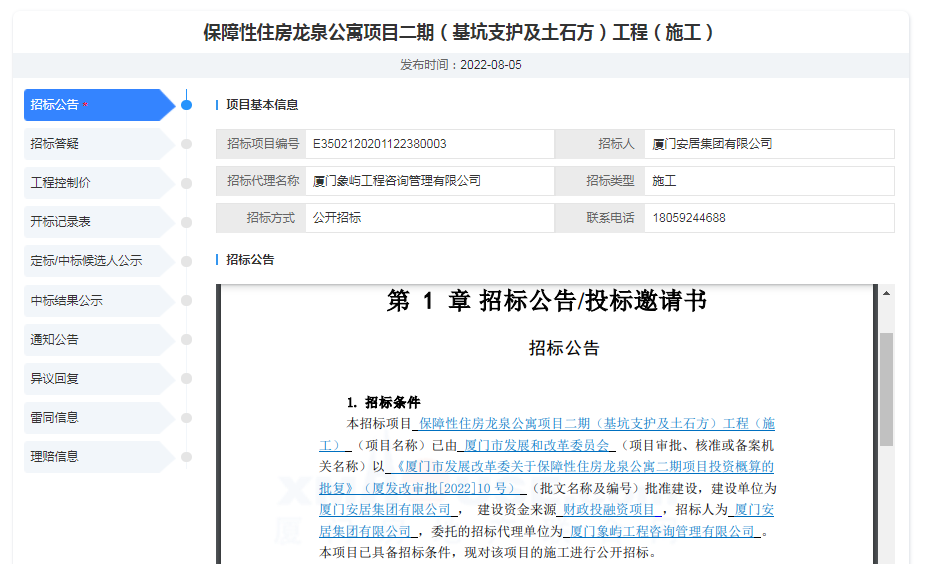Open the 招标公告 tab

coord(95,105)
